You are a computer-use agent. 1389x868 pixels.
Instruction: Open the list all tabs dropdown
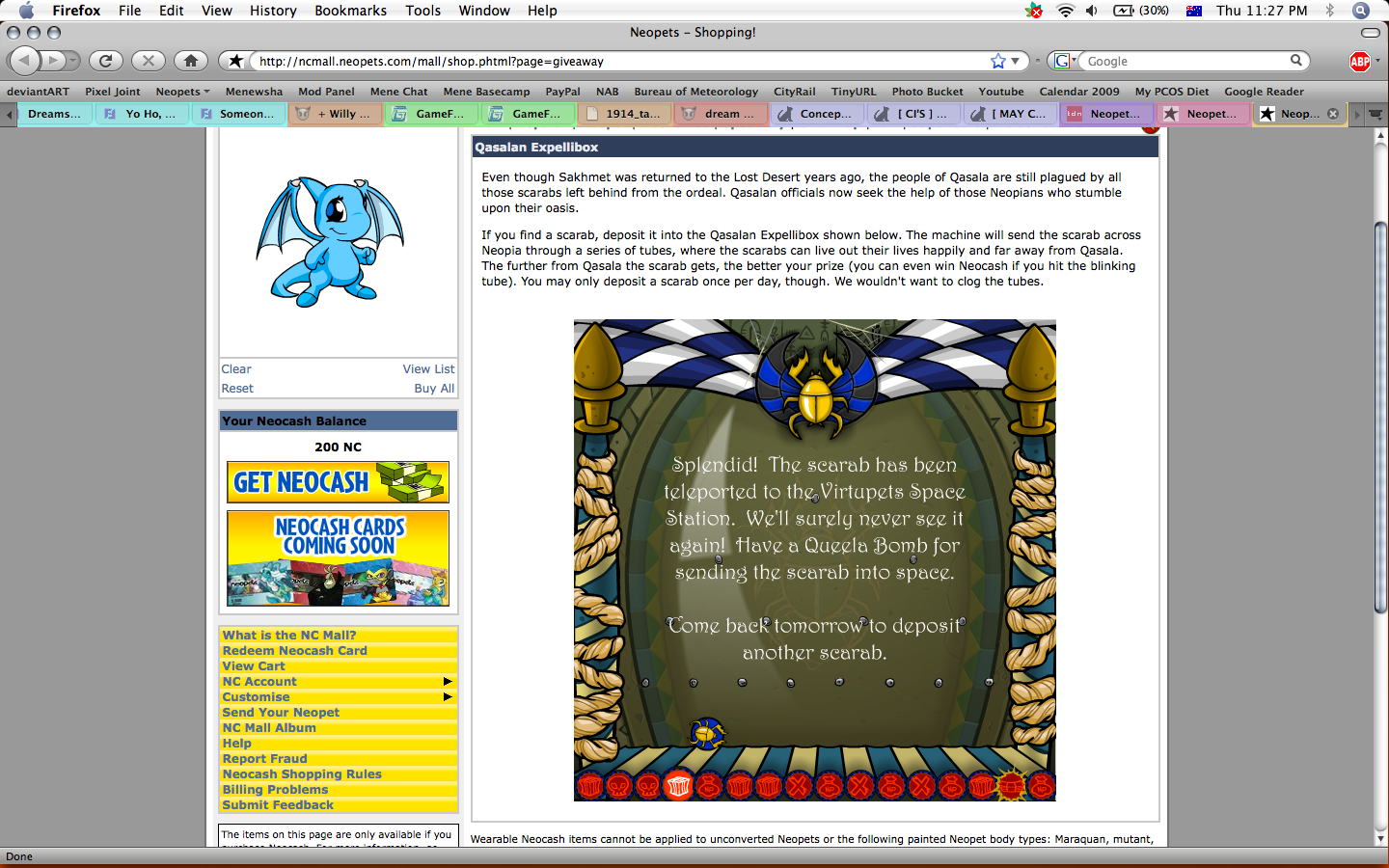point(1375,114)
